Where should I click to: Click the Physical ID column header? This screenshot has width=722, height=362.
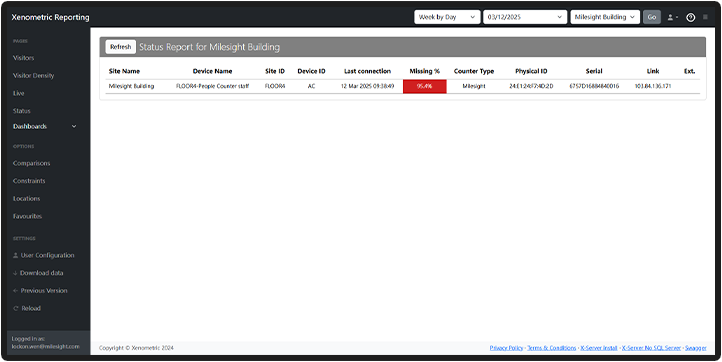pos(531,71)
